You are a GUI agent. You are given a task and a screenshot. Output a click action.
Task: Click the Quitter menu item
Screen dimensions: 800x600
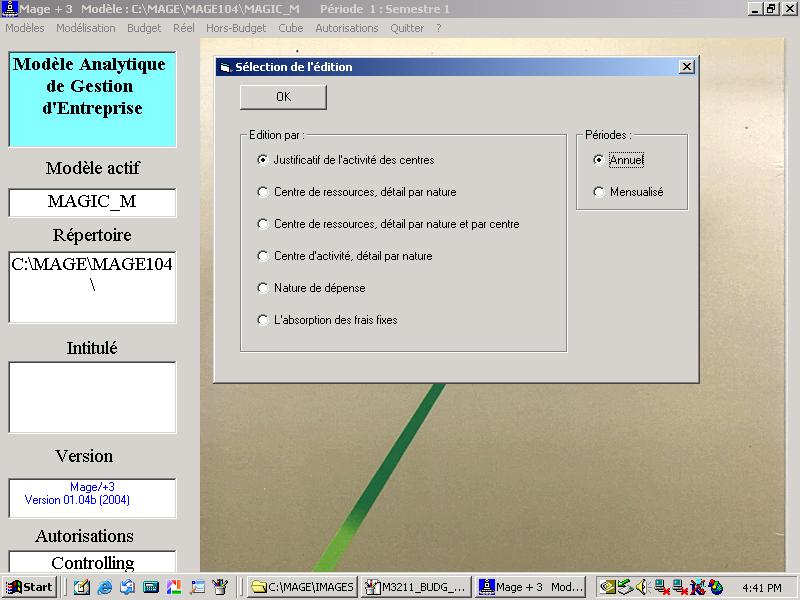pyautogui.click(x=407, y=28)
